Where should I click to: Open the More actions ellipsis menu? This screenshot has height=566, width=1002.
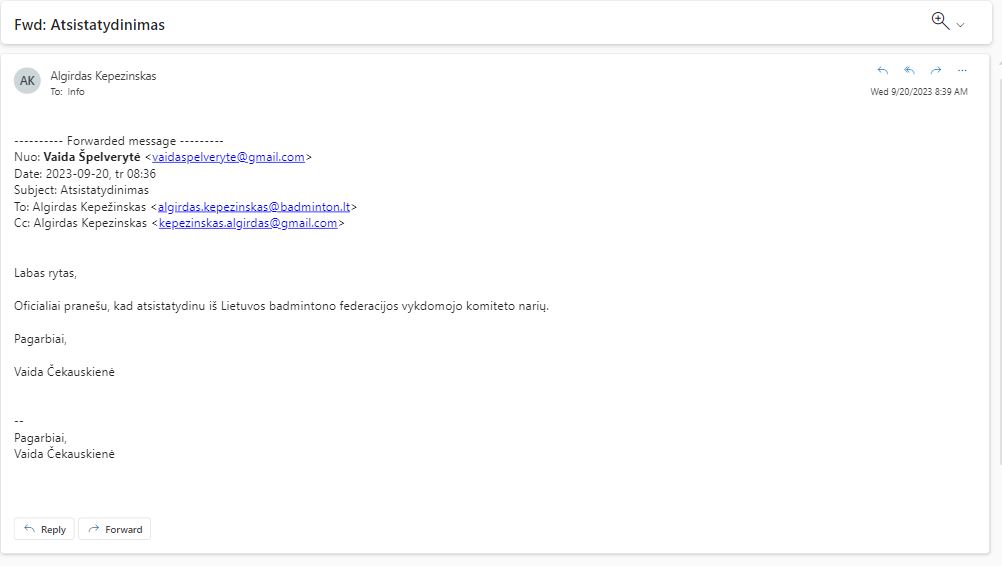[x=962, y=71]
